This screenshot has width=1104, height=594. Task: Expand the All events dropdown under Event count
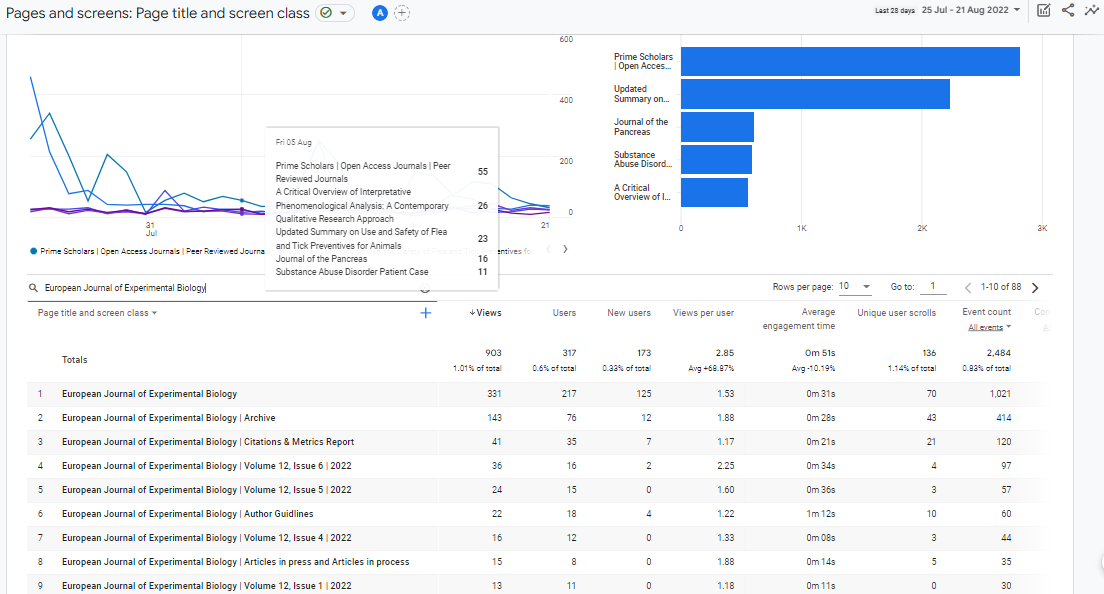tap(989, 327)
